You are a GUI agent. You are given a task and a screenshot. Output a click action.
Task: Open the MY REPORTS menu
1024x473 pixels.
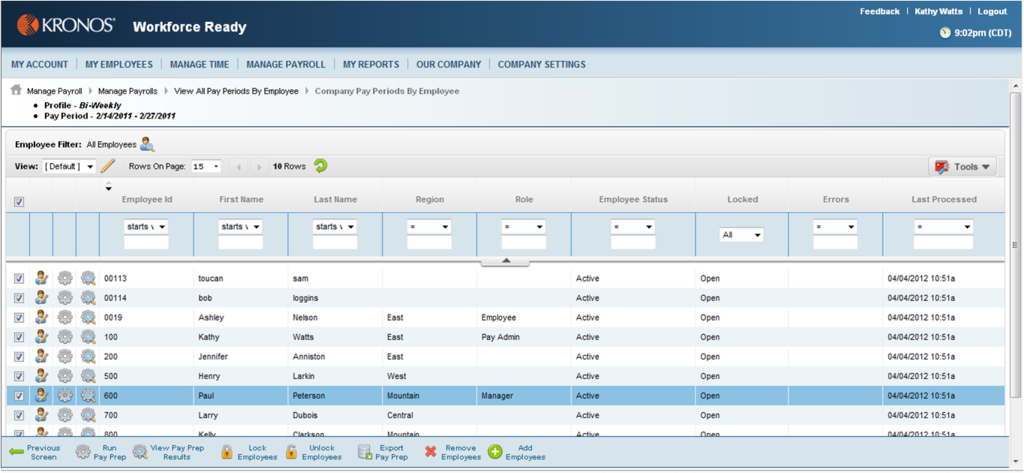(x=370, y=64)
